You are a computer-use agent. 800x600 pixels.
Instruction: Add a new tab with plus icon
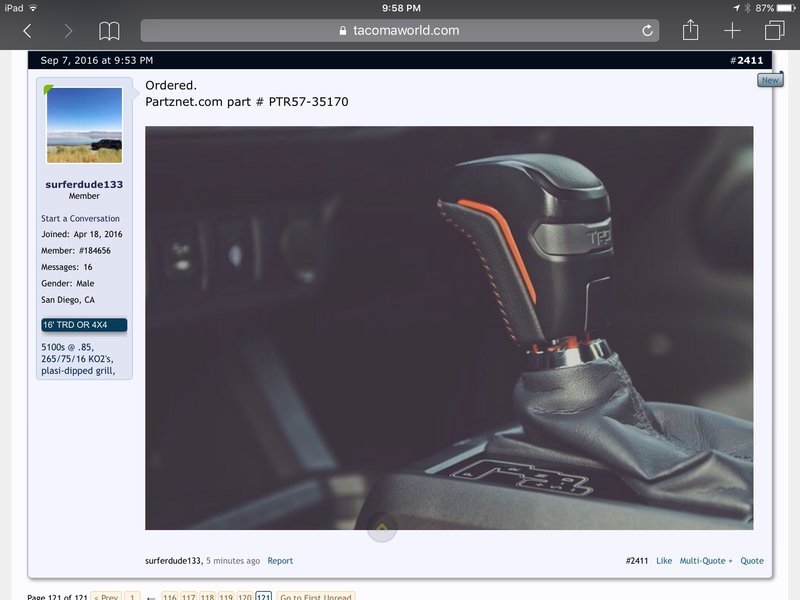(732, 31)
